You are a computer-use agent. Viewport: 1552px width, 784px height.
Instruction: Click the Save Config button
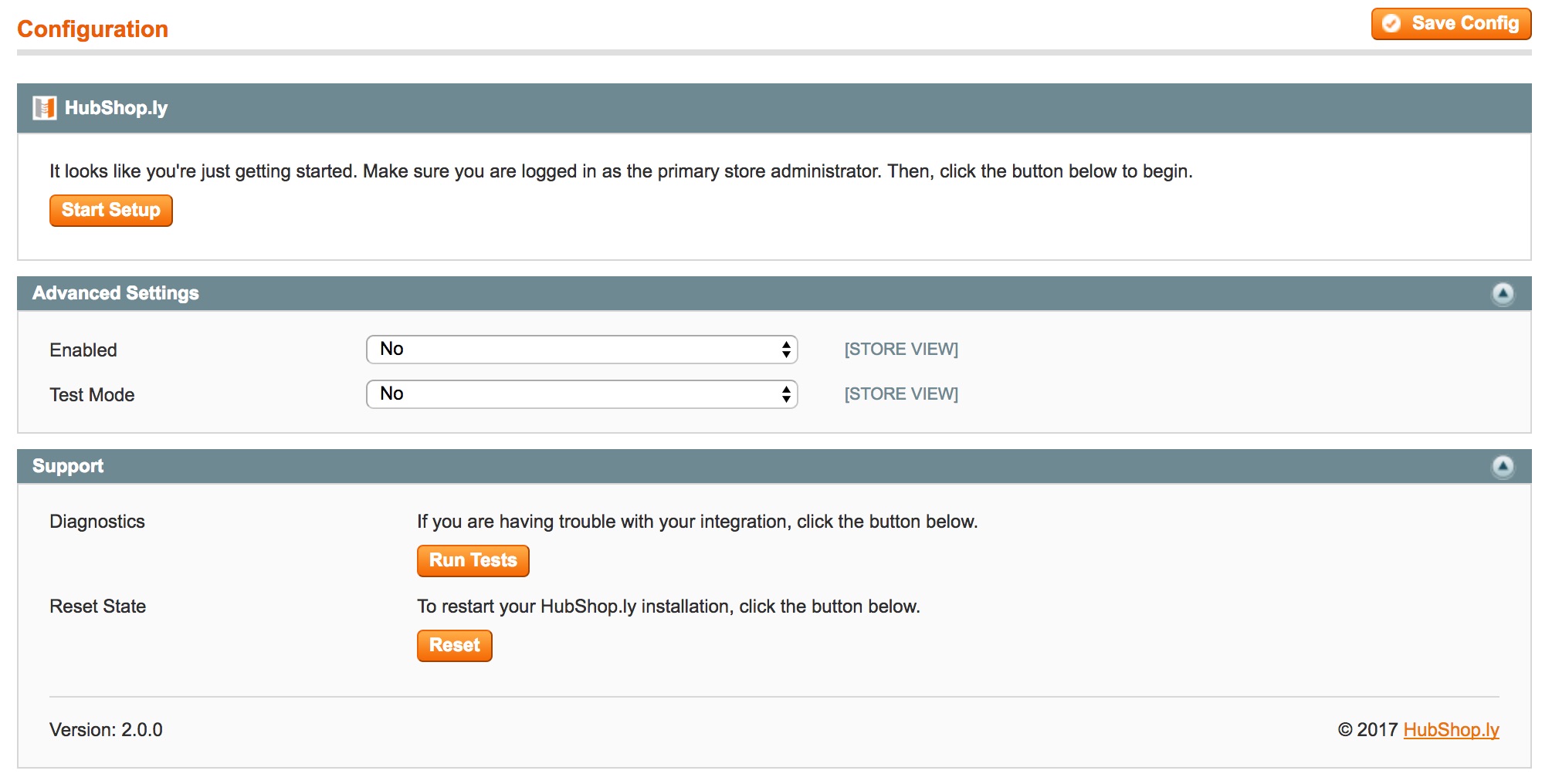coord(1451,24)
